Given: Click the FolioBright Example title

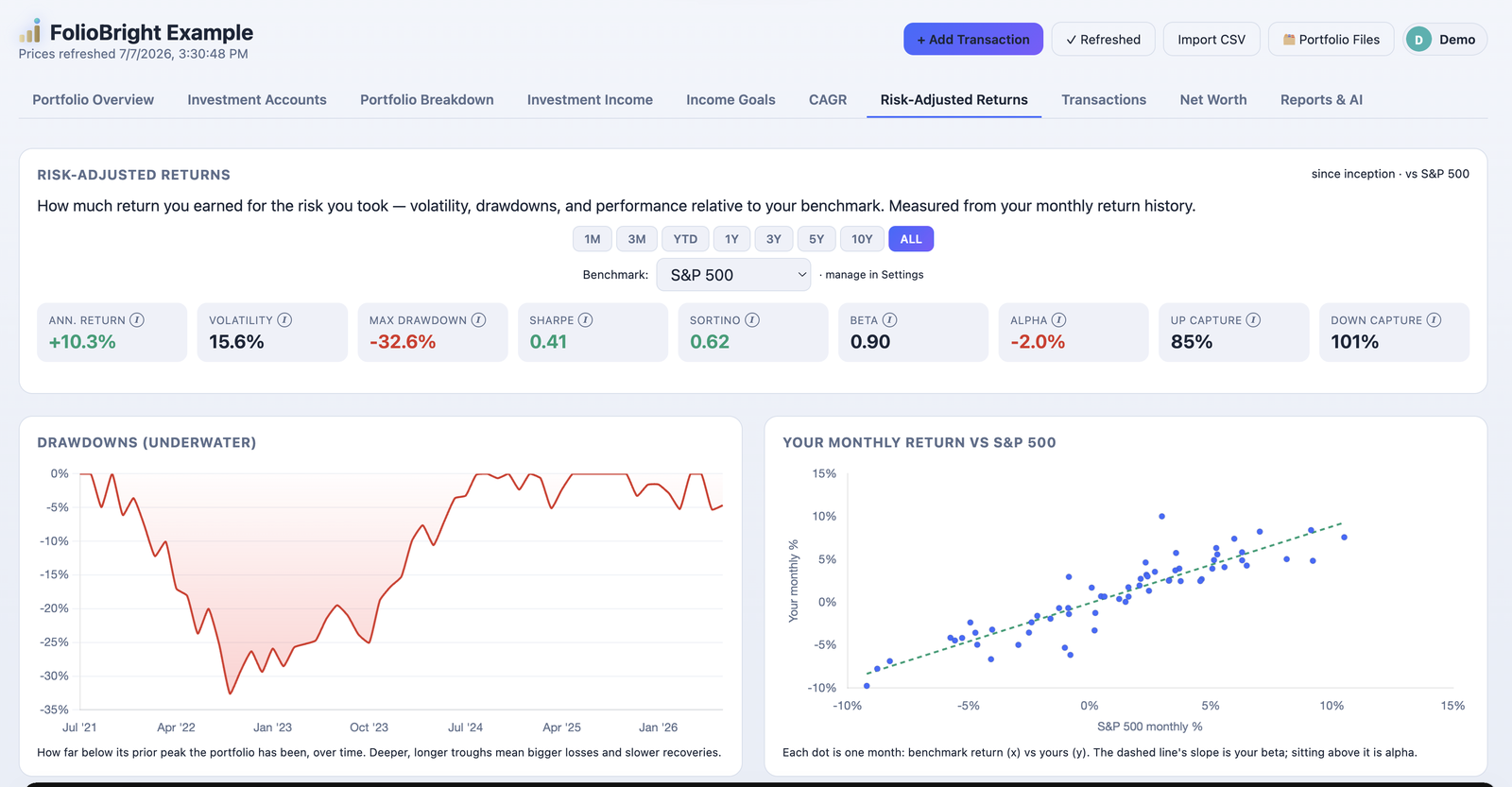Looking at the screenshot, I should tap(151, 32).
